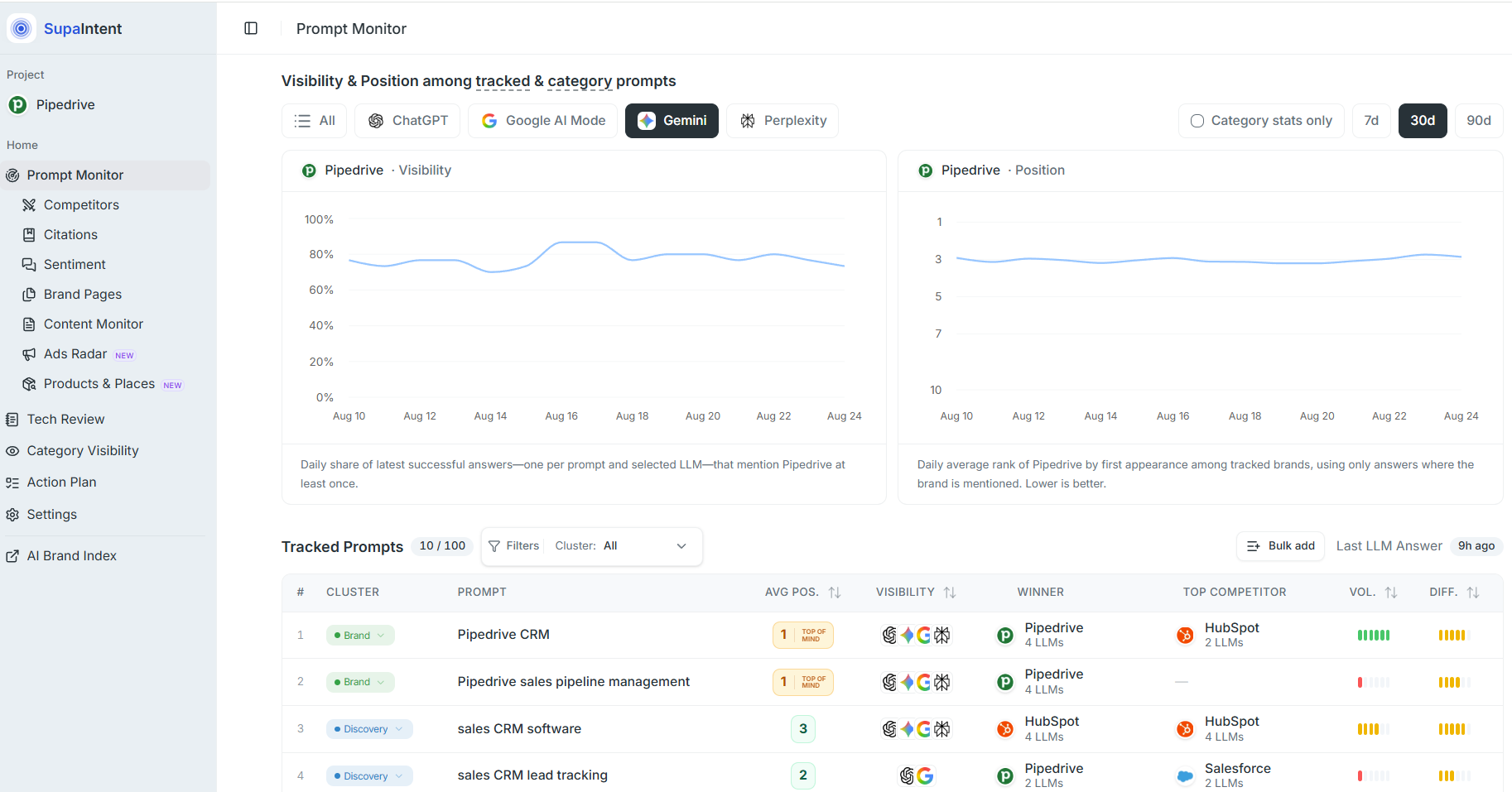The height and width of the screenshot is (792, 1512).
Task: Click the difficulty bars for Pipedrive CRM row
Action: 1454,636
